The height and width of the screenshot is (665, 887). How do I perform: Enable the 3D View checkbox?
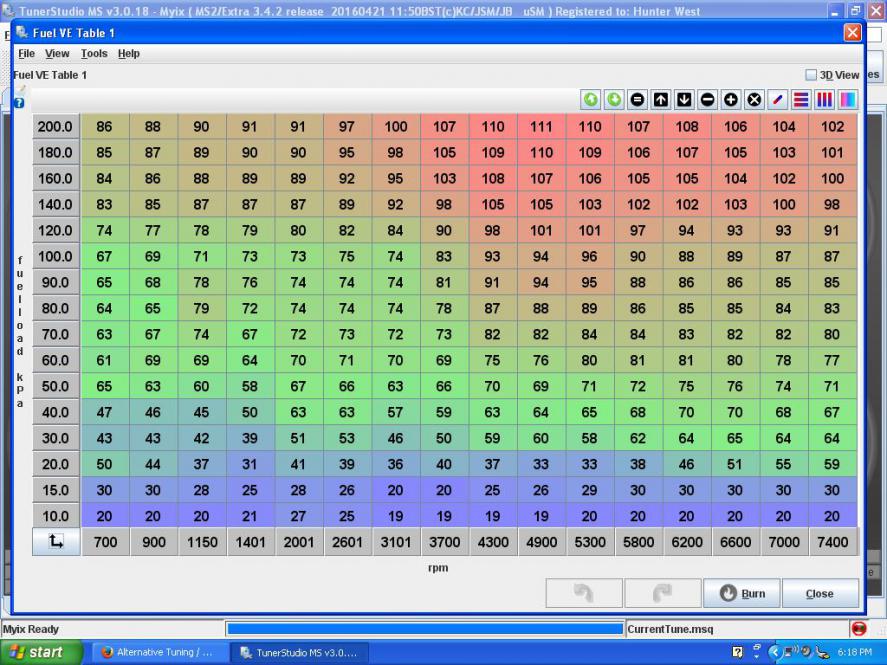pyautogui.click(x=811, y=75)
